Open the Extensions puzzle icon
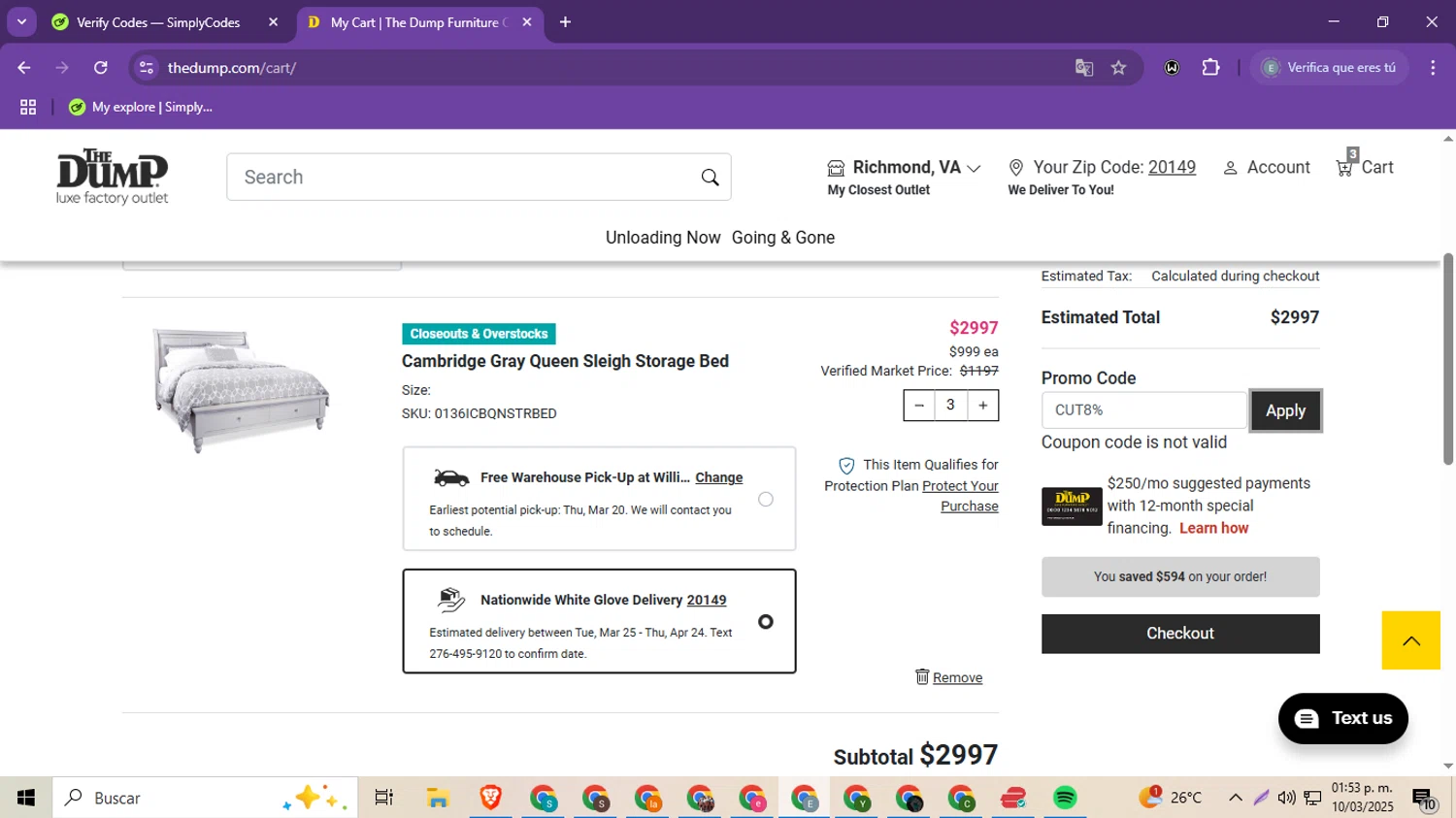This screenshot has height=818, width=1456. click(x=1210, y=67)
